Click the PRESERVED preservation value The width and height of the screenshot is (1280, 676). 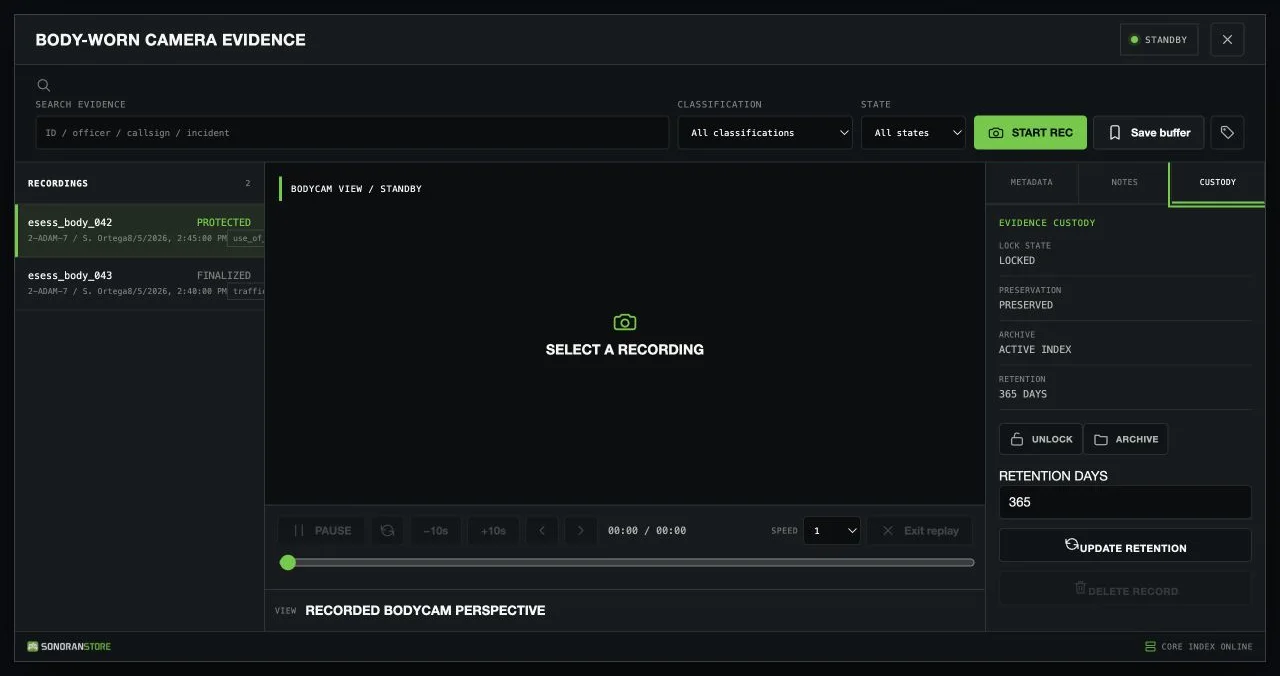1026,305
